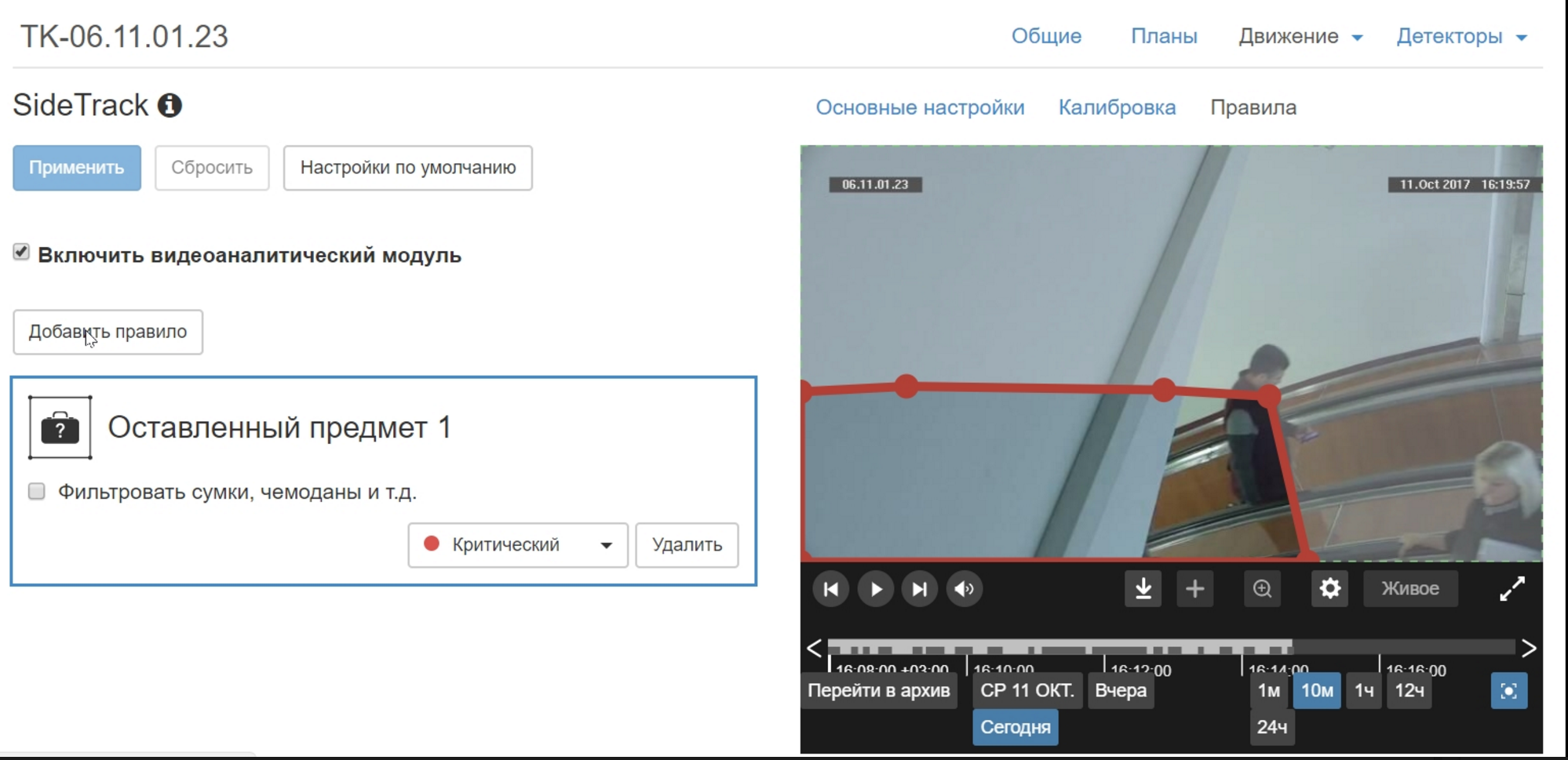1568x760 pixels.
Task: Select Сегодня in archive
Action: coord(1016,727)
